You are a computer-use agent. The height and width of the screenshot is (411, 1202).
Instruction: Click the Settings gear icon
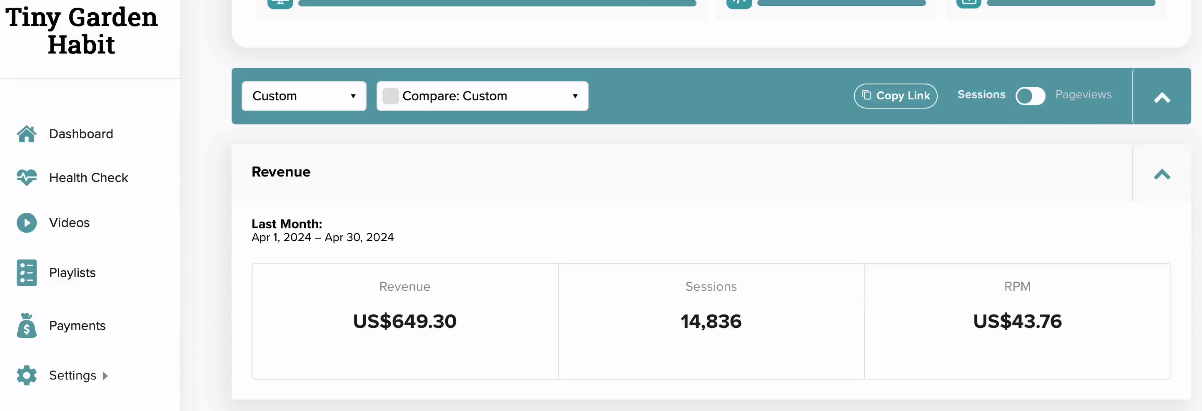tap(27, 375)
